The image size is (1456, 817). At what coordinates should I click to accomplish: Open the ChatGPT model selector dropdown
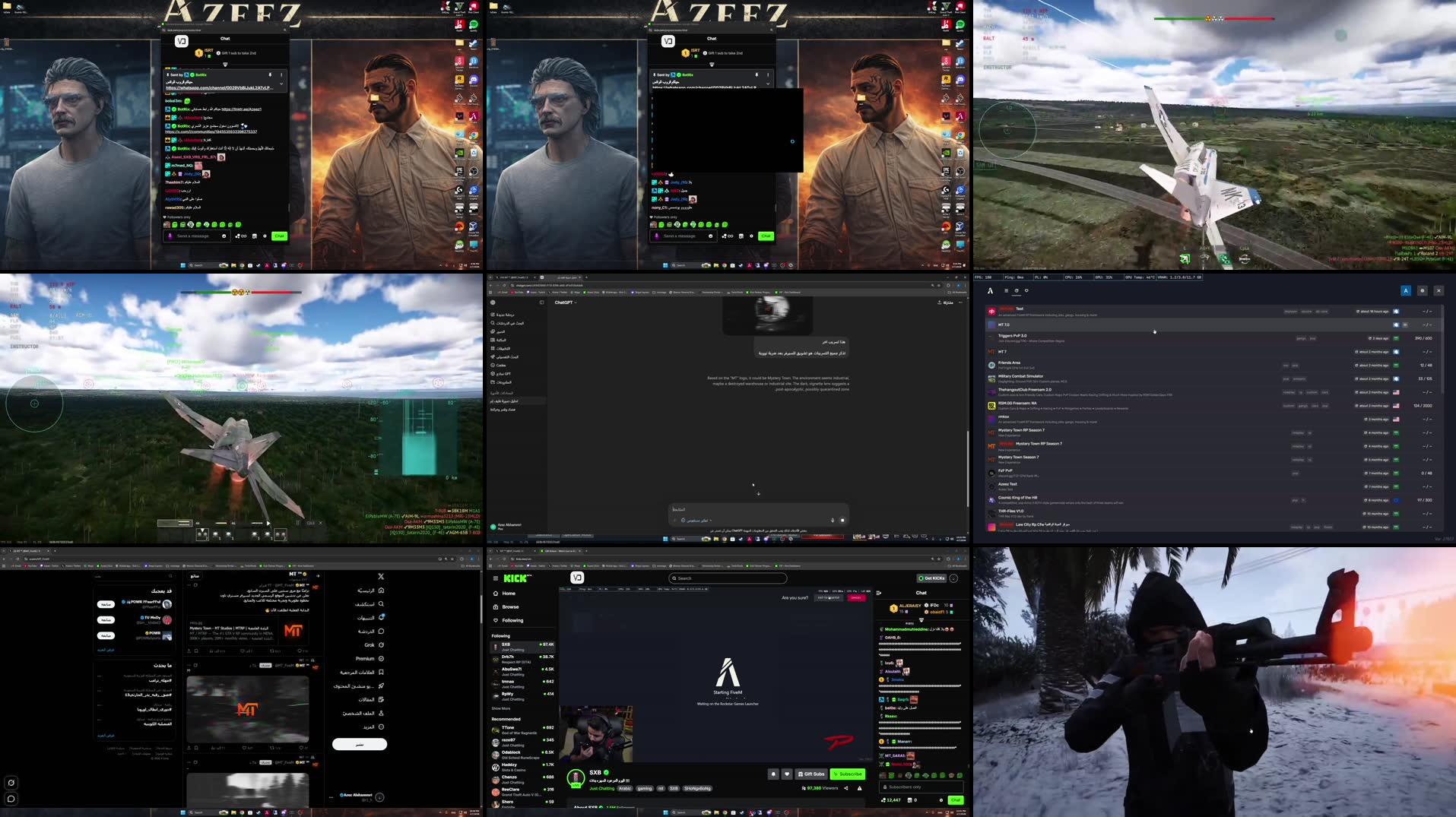click(566, 302)
